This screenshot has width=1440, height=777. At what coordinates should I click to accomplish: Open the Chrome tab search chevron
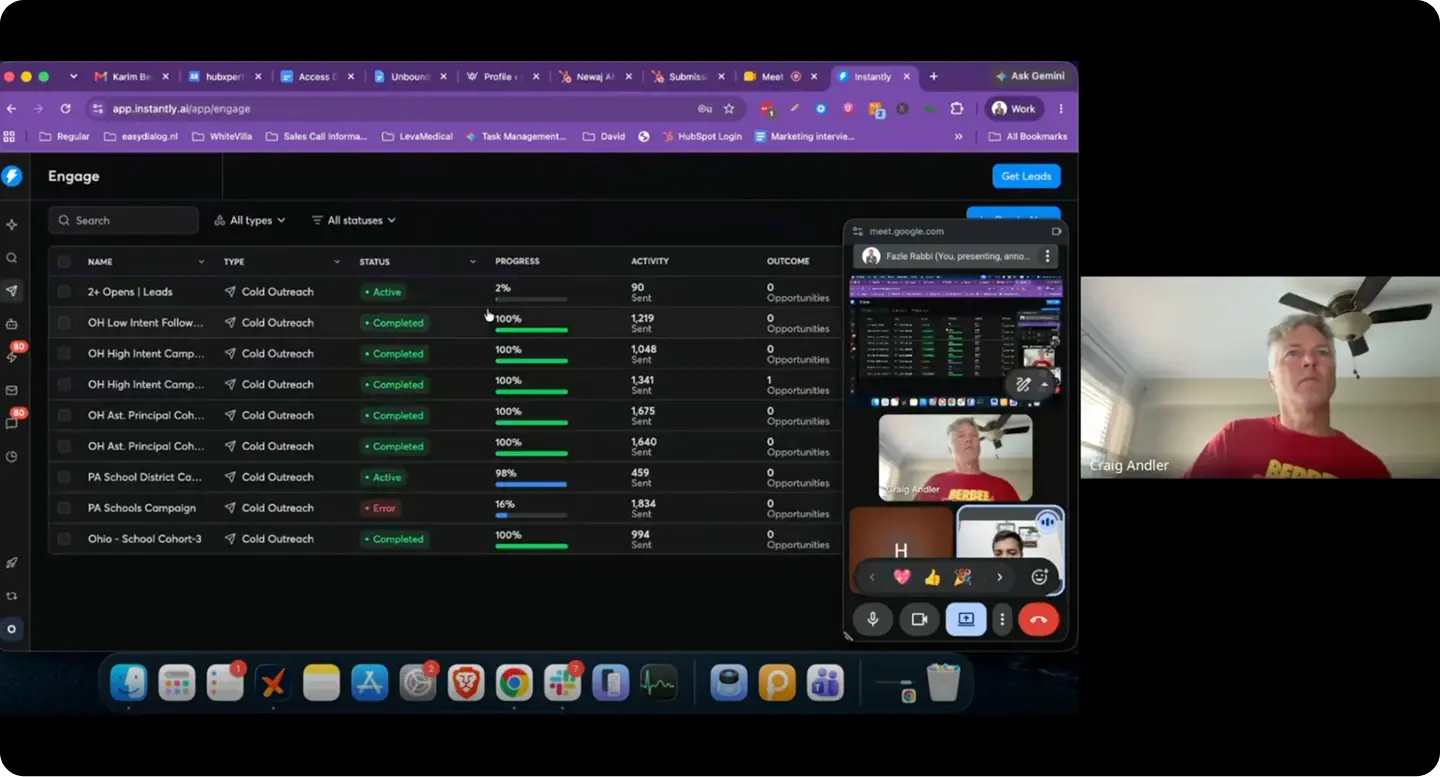click(x=73, y=76)
